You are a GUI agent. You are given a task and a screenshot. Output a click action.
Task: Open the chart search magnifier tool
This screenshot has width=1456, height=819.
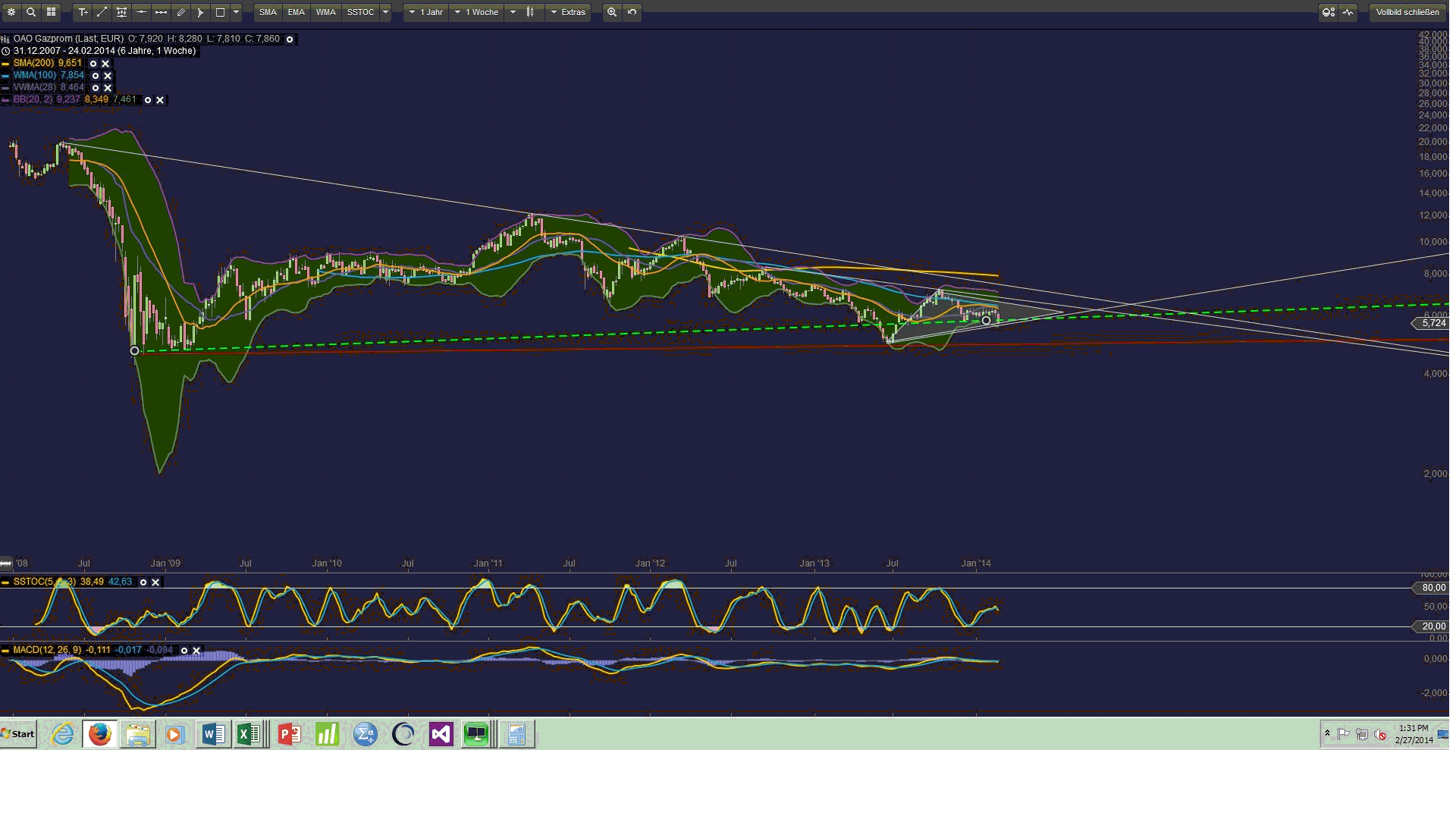[x=31, y=12]
